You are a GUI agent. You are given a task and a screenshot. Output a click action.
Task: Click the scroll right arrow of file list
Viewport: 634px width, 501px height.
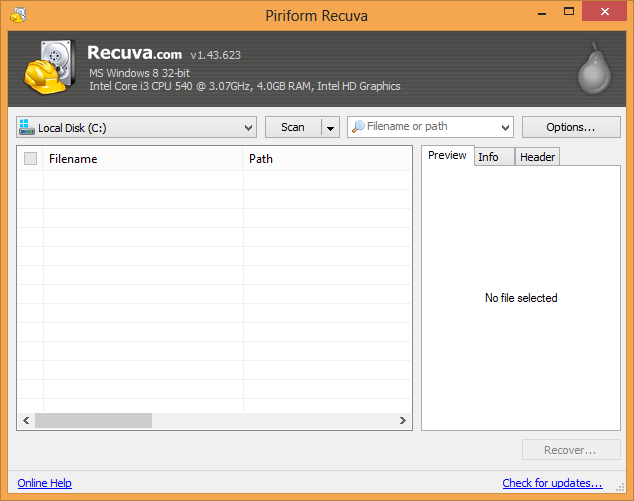tap(403, 421)
